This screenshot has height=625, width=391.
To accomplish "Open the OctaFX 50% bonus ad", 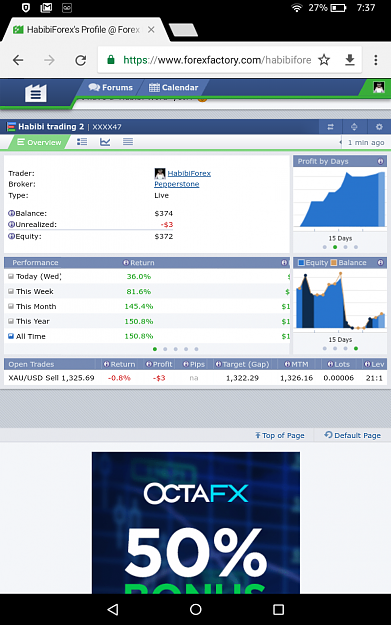I will pos(196,523).
